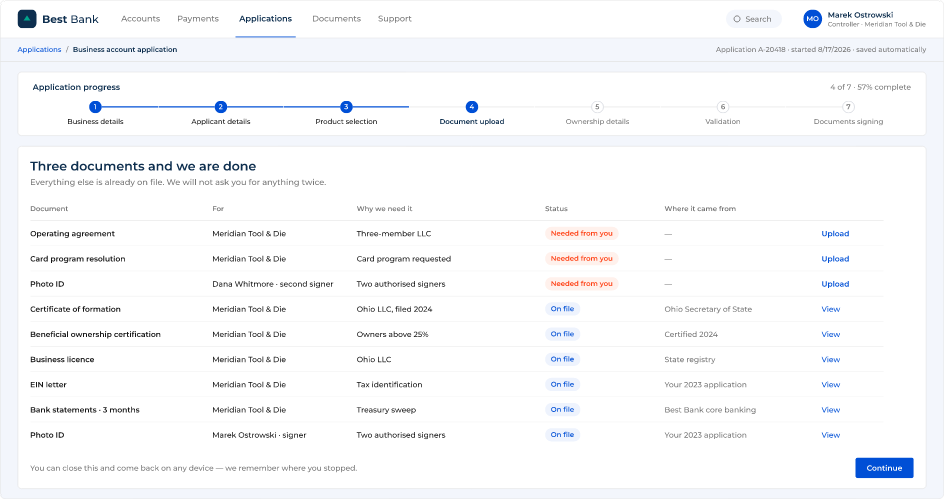
Task: Open the MO user avatar
Action: click(x=812, y=19)
